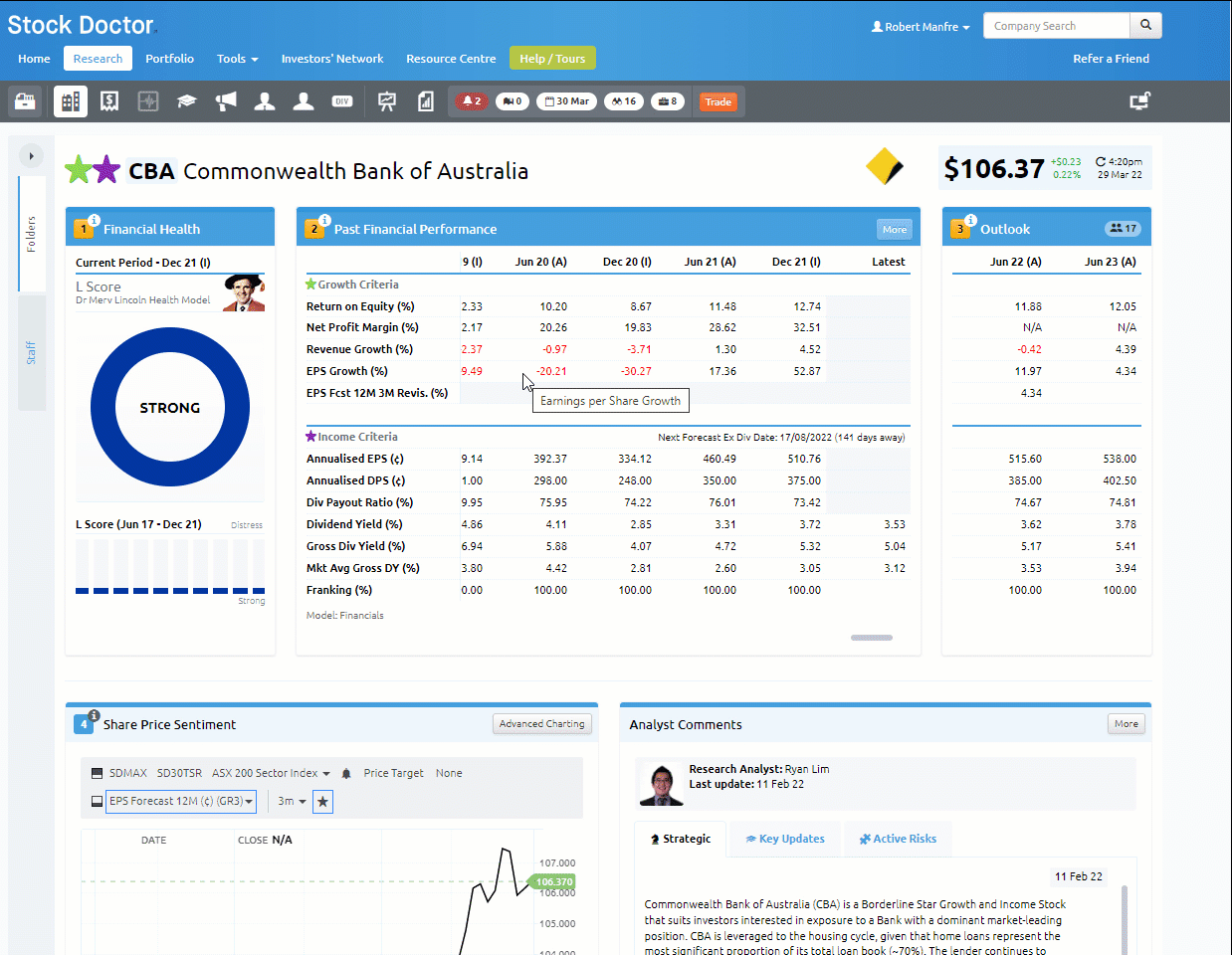
Task: Open the megaphone announcements icon
Action: click(x=226, y=101)
